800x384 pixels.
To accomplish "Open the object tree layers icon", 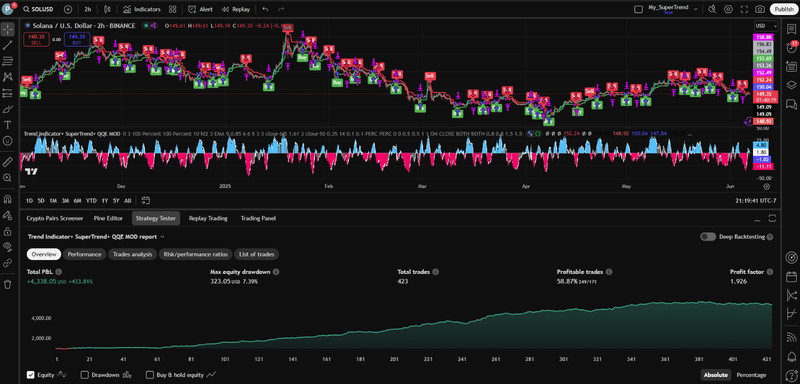I will pos(791,85).
